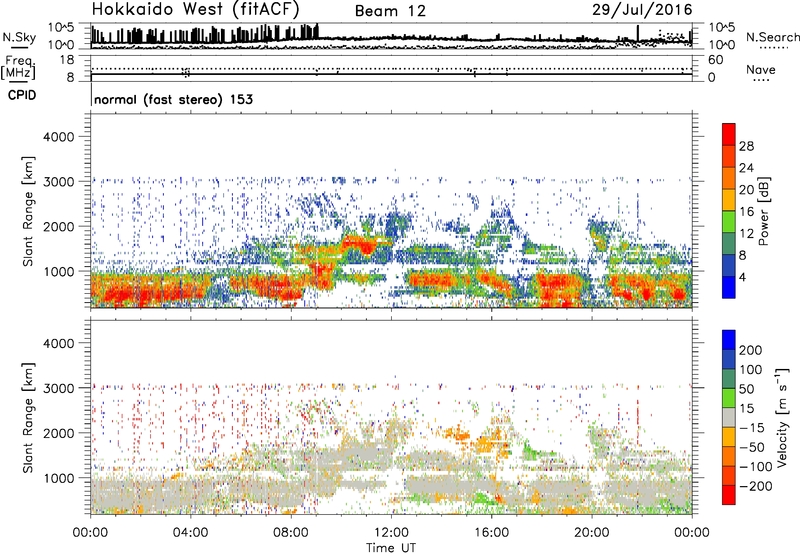The width and height of the screenshot is (800, 554).
Task: Click the 'Beam 12' label
Action: tap(390, 11)
